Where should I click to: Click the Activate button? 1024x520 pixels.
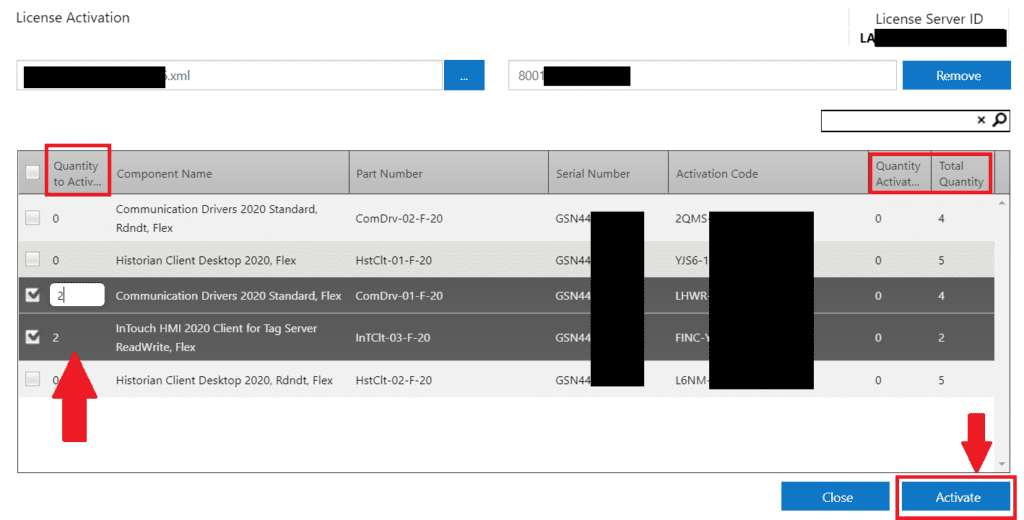pos(957,497)
